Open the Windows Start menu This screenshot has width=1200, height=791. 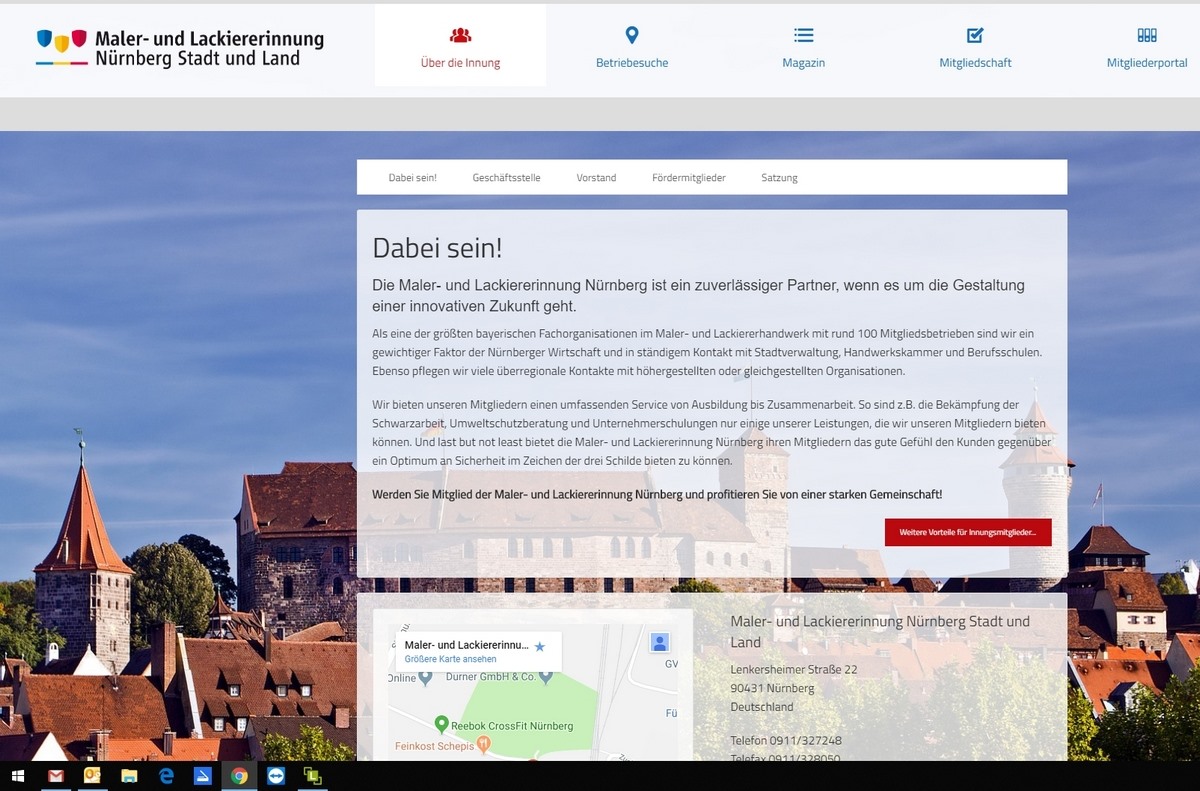click(x=17, y=775)
